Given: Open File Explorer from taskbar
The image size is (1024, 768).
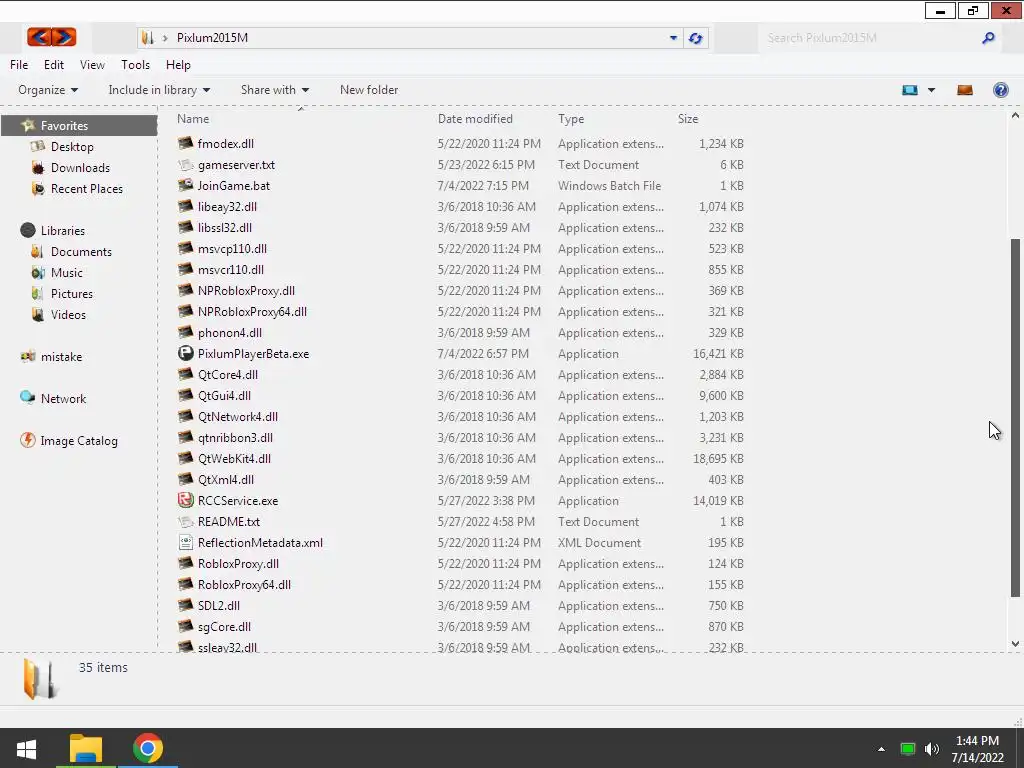Looking at the screenshot, I should [x=86, y=748].
